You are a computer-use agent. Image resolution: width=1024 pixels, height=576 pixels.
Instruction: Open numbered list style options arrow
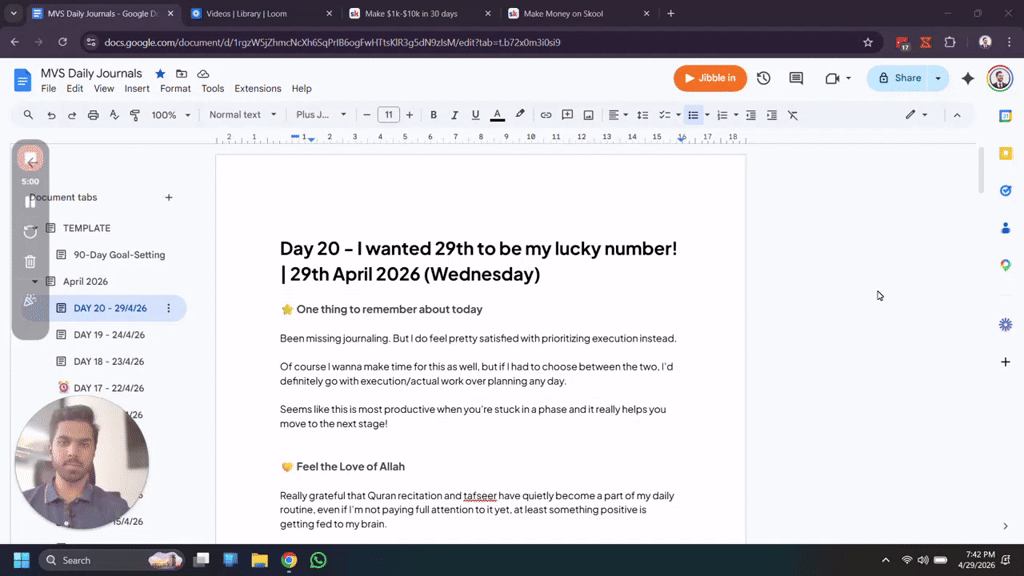click(x=736, y=115)
